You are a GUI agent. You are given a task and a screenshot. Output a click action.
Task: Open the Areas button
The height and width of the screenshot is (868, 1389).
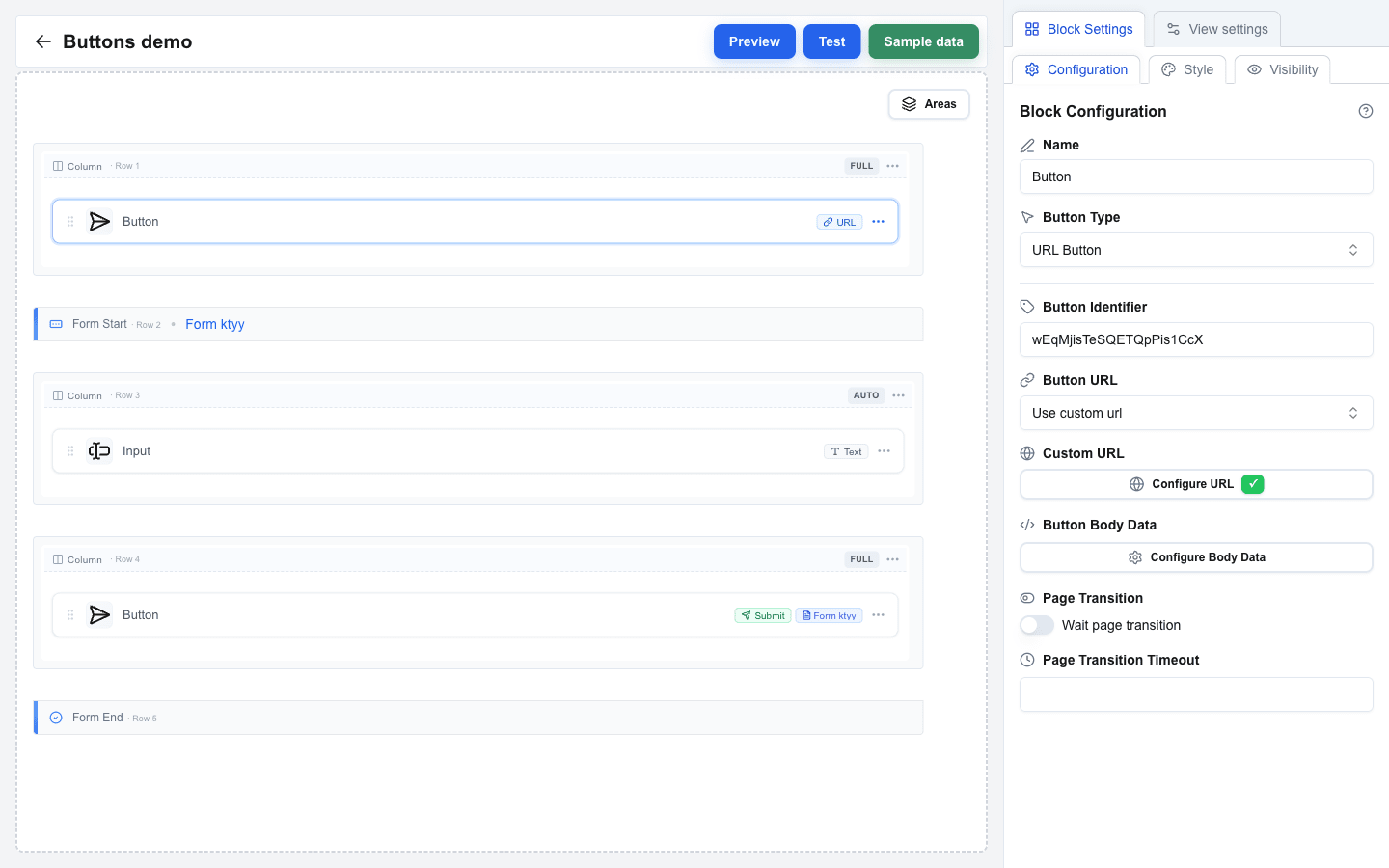(929, 104)
